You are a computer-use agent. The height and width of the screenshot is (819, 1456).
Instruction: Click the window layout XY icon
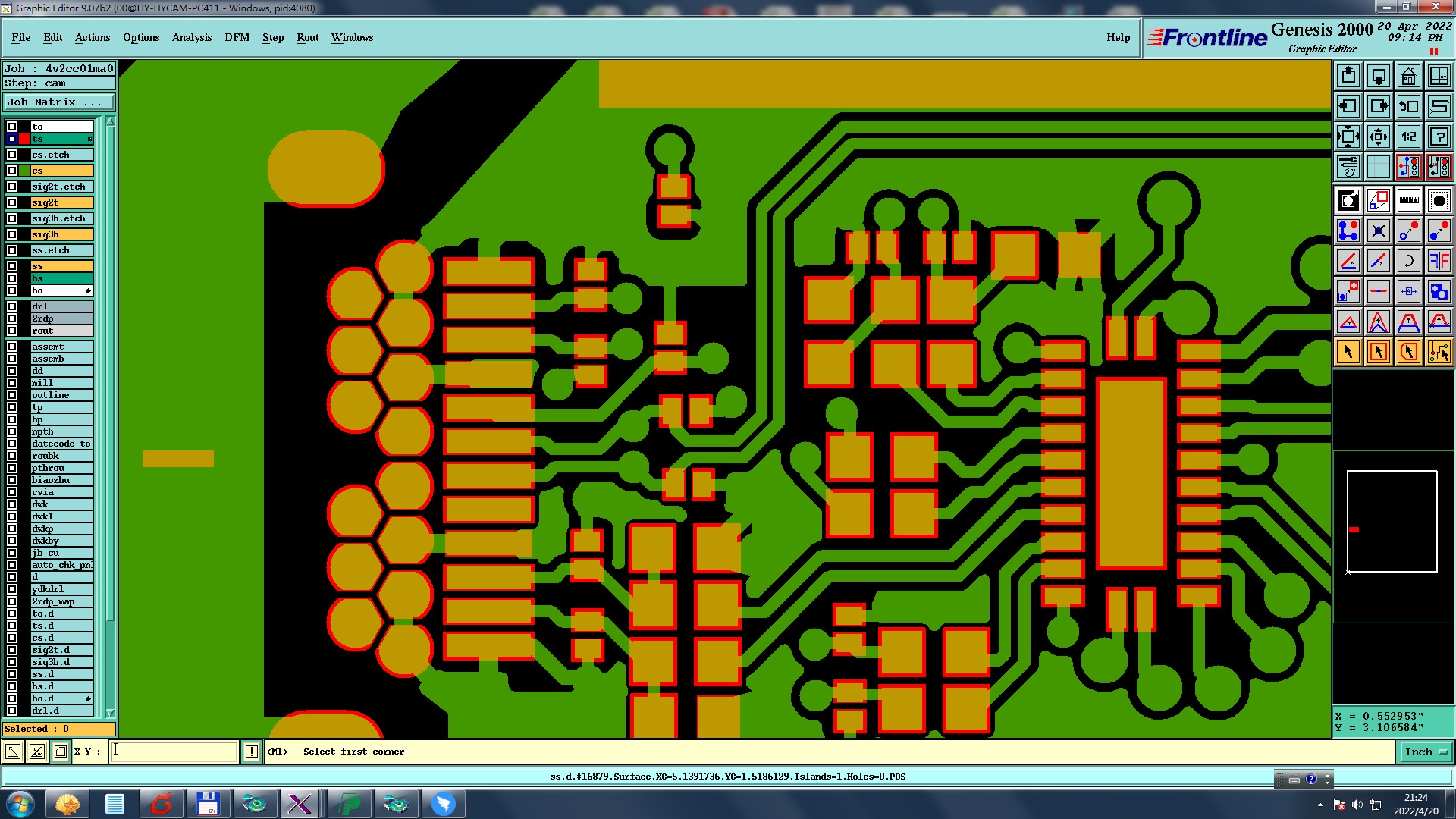pyautogui.click(x=1439, y=76)
